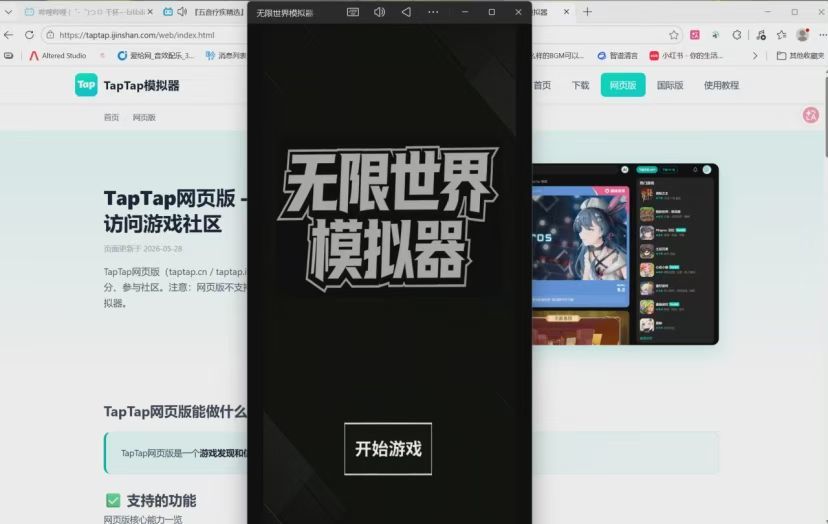Open the pink extension icon in toolbar
The width and height of the screenshot is (828, 524).
[695, 35]
